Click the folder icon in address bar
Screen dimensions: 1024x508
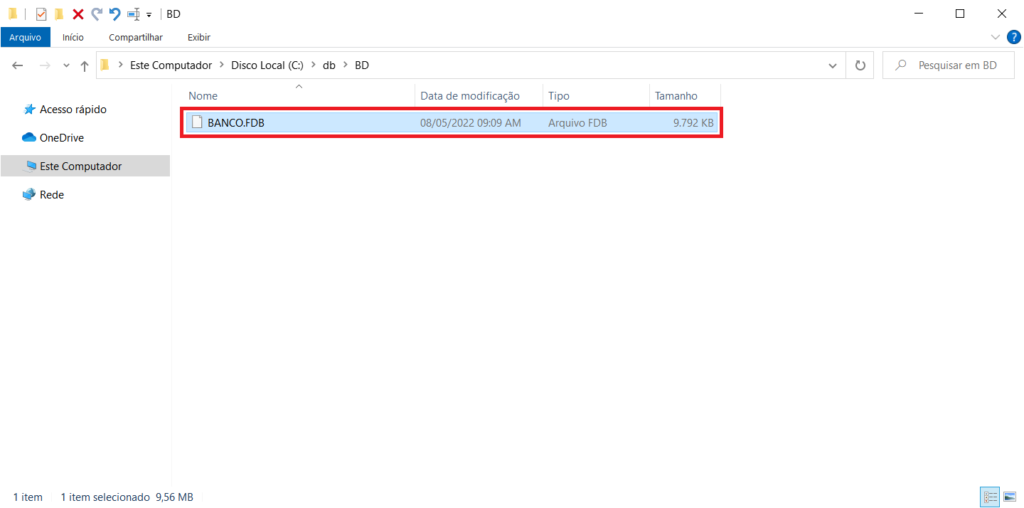(104, 65)
